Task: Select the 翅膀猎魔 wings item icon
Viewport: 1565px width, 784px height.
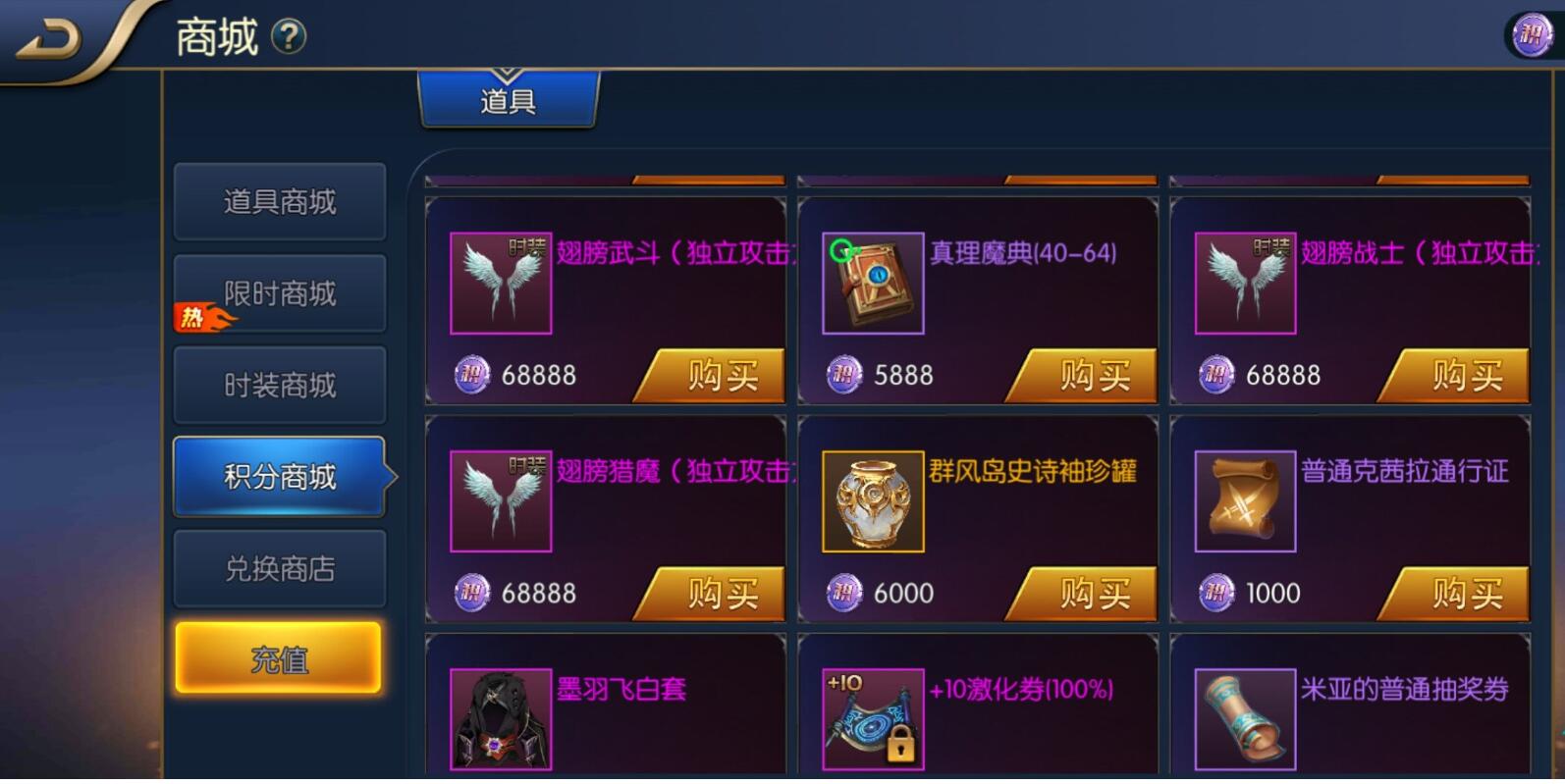Action: 501,500
